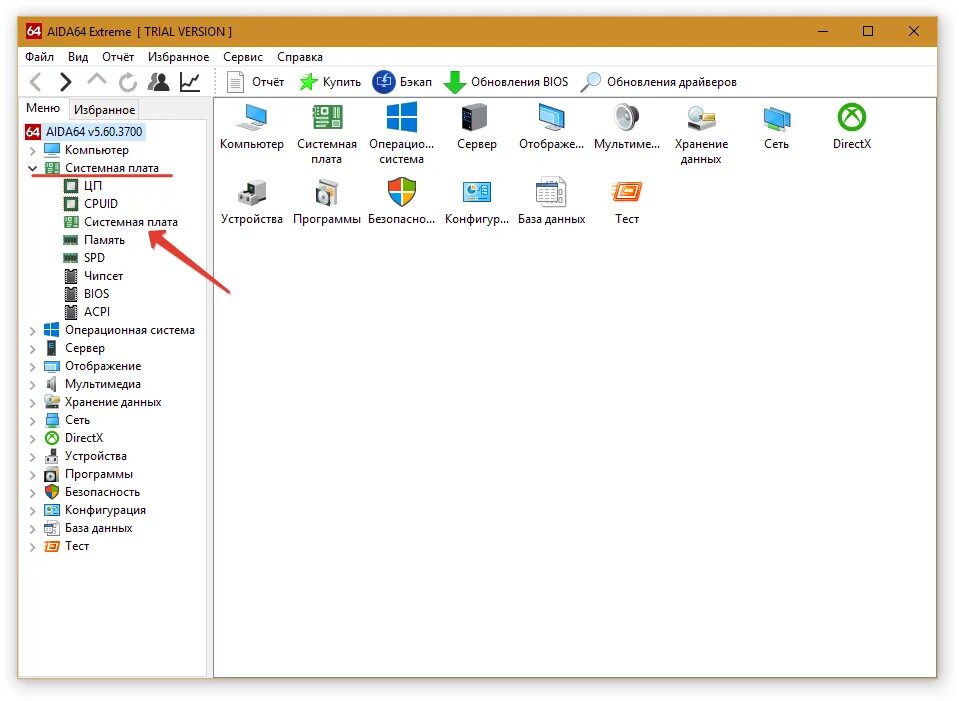Expand the Сервер tree node
The height and width of the screenshot is (701, 959).
tap(32, 348)
